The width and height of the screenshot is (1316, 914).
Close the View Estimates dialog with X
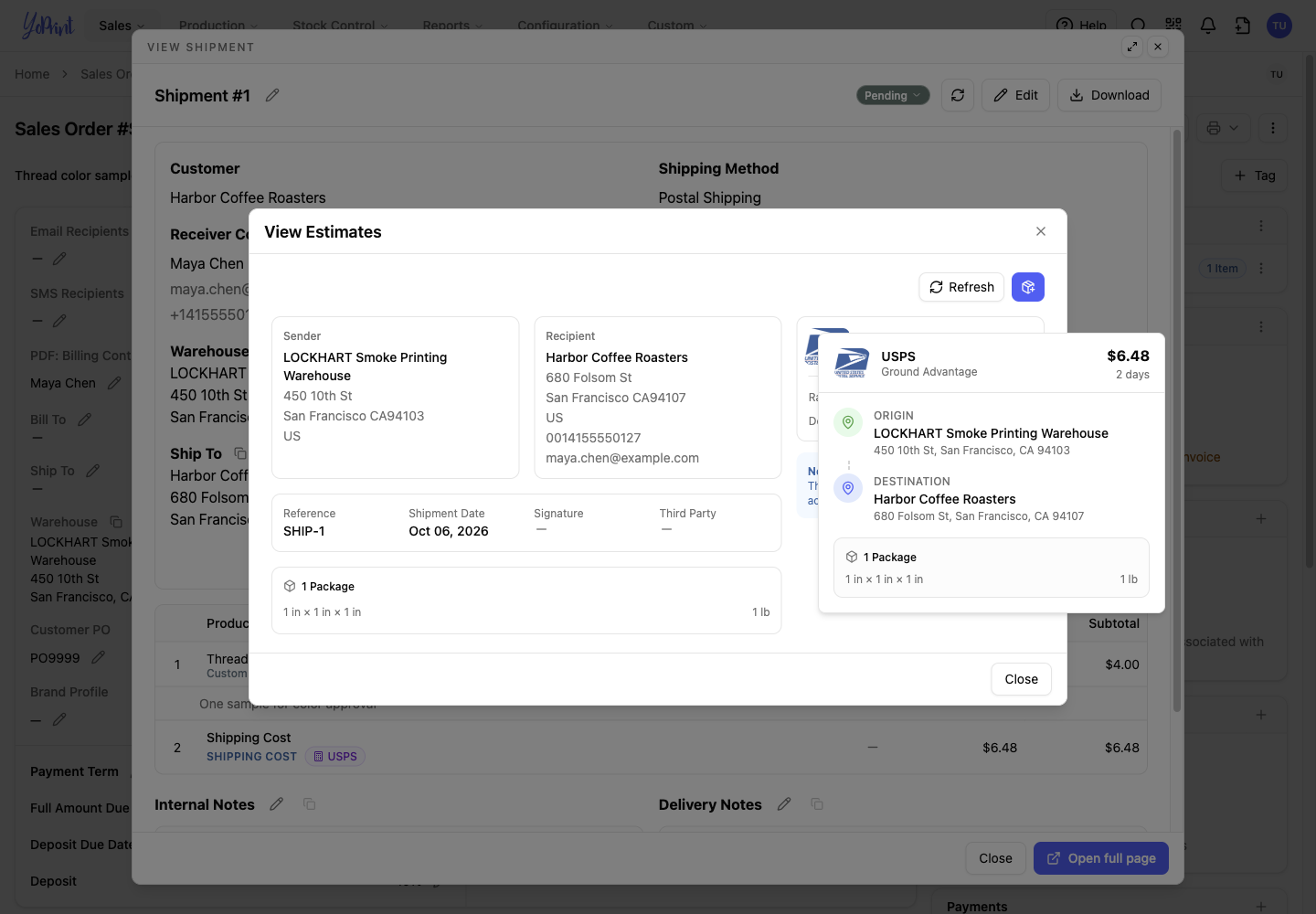point(1041,231)
